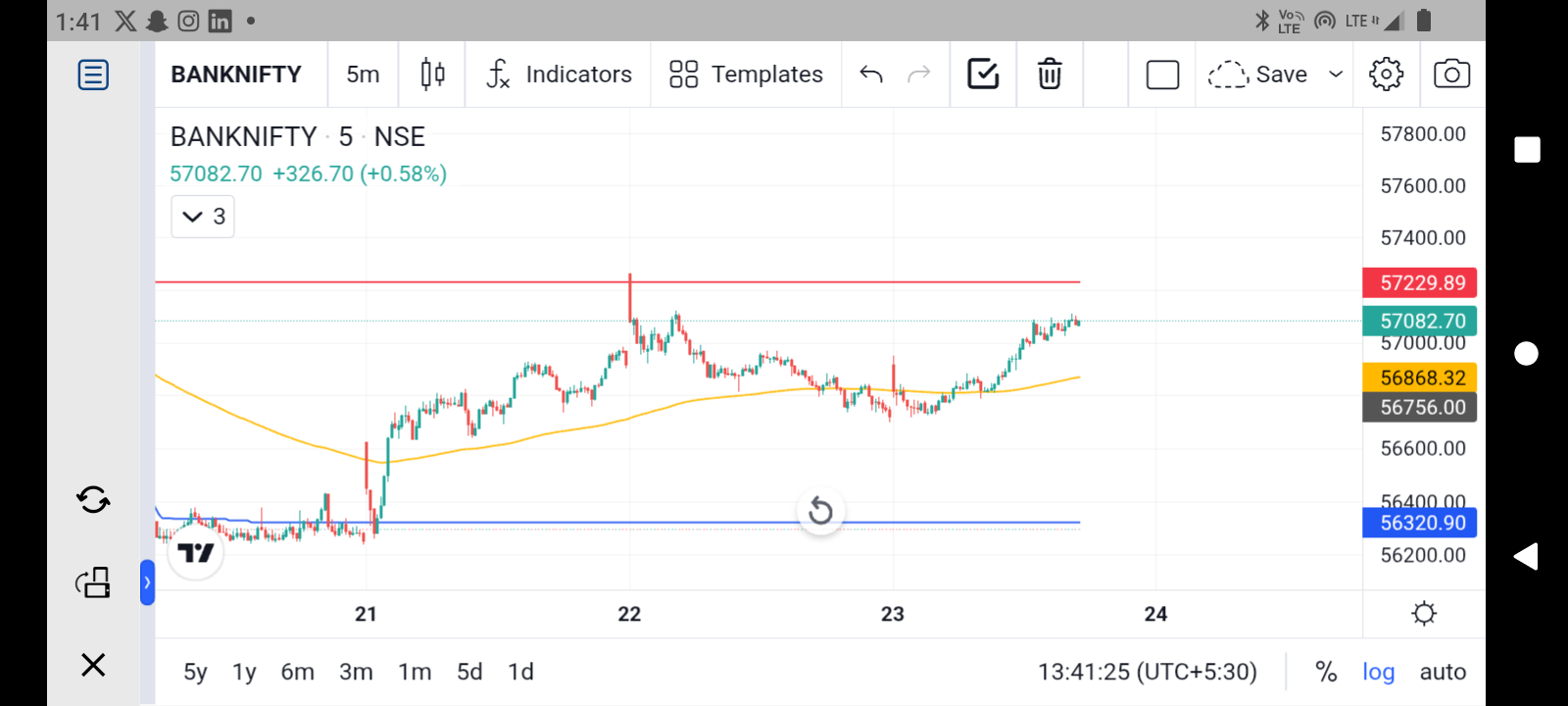This screenshot has height=706, width=1568.
Task: Select the 5y date range
Action: (195, 672)
